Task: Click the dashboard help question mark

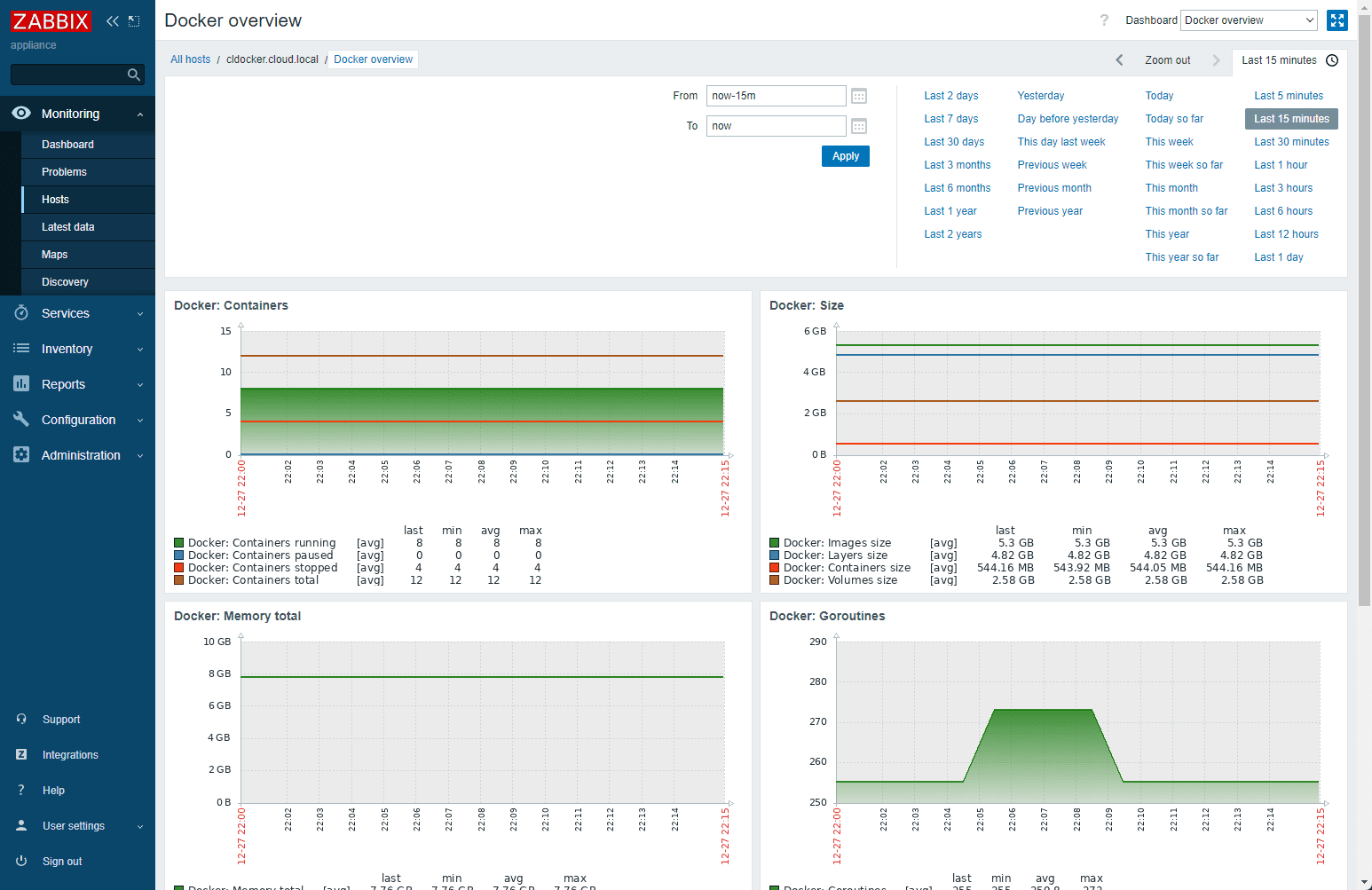Action: (1104, 20)
